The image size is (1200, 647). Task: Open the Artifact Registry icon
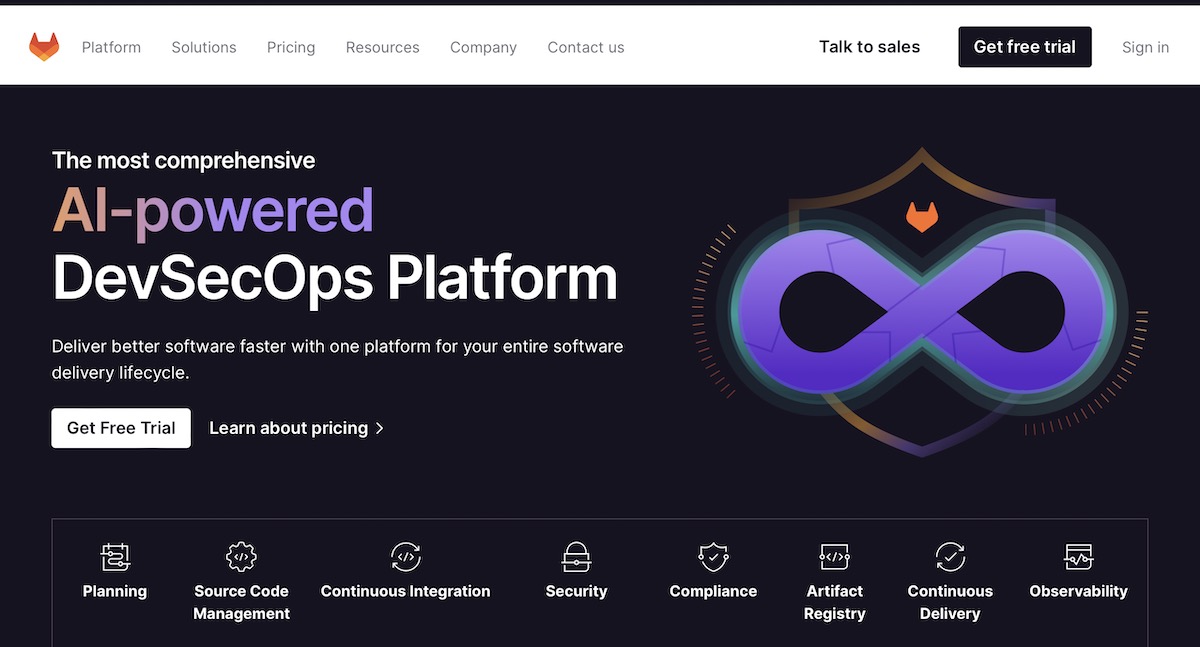click(835, 556)
